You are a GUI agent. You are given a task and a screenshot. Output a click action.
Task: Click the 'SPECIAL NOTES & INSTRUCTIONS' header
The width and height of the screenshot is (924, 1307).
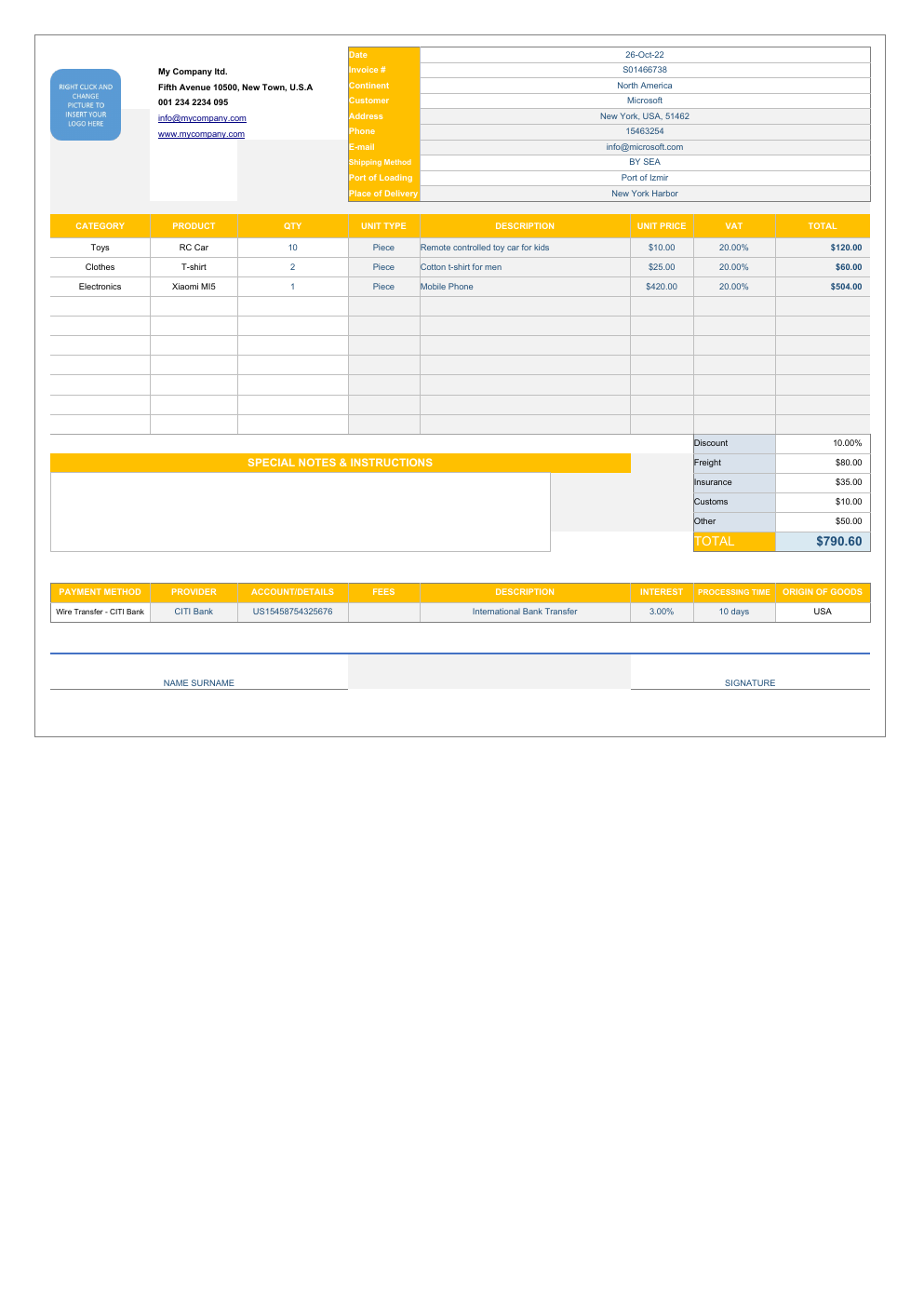340,463
